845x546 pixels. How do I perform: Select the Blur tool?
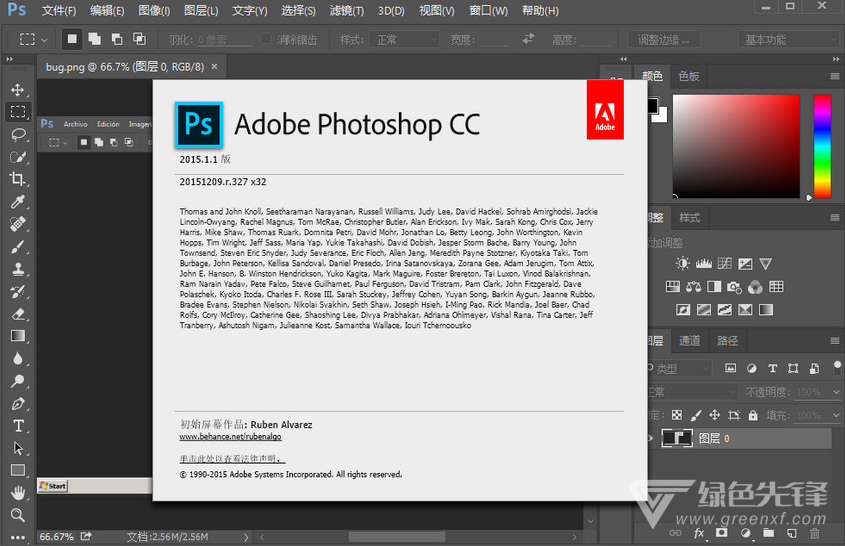point(18,358)
